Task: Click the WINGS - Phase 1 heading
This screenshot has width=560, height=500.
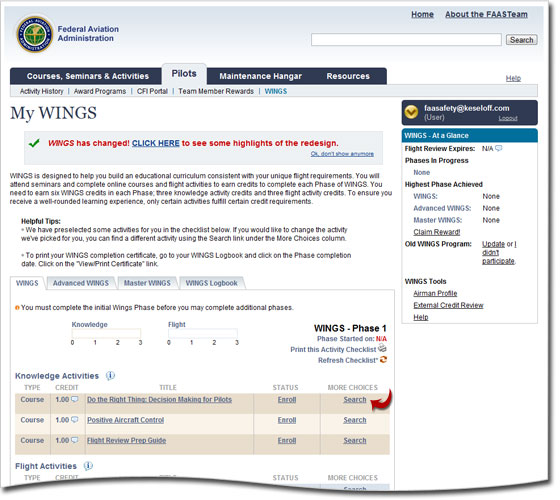Action: tap(350, 328)
